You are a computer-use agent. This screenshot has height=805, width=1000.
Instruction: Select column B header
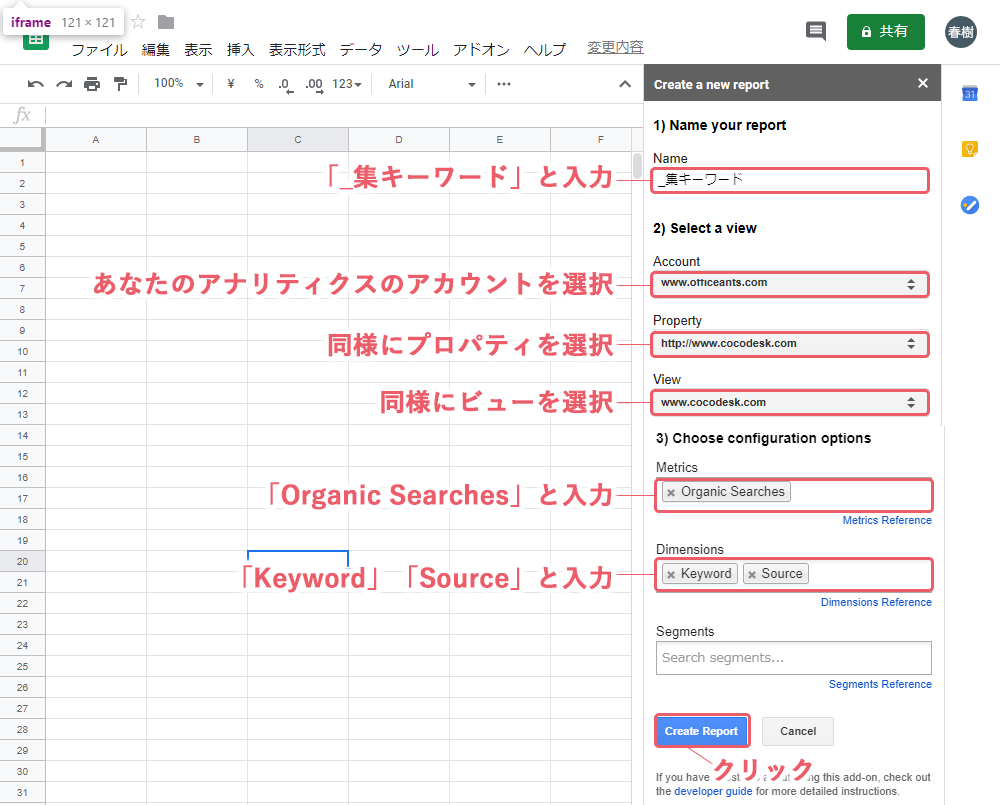(x=196, y=139)
